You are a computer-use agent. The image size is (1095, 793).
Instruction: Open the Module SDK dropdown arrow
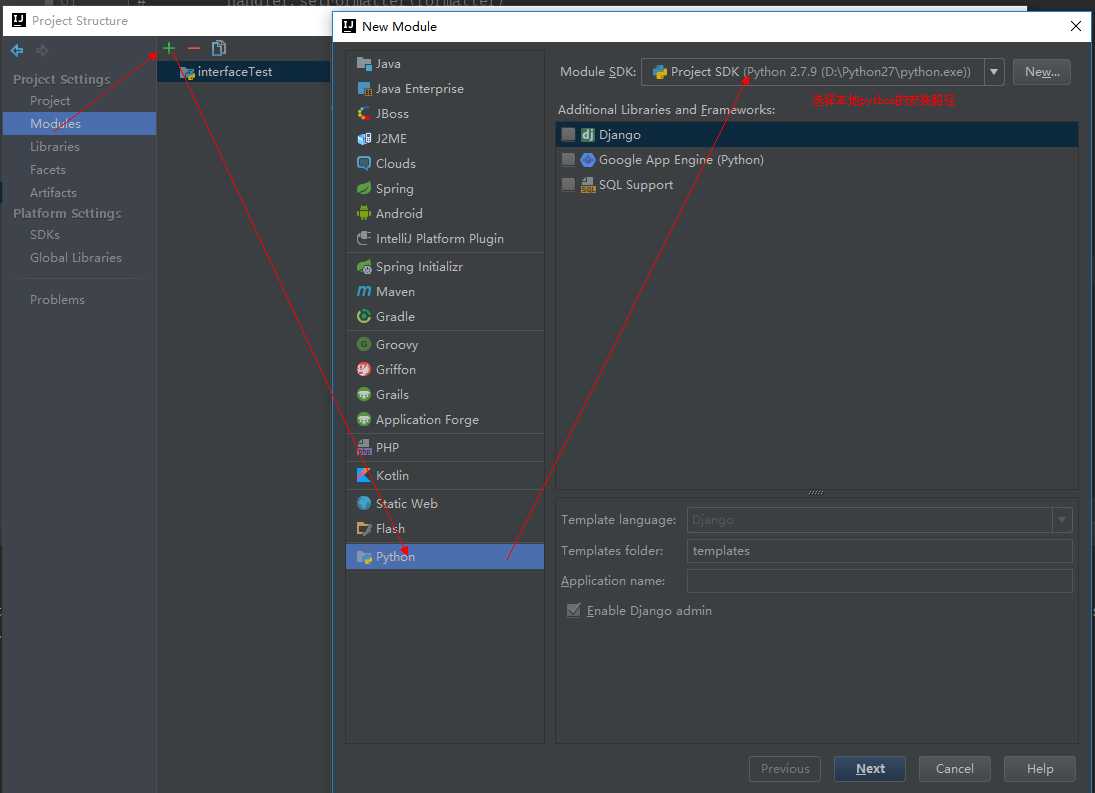pos(994,72)
